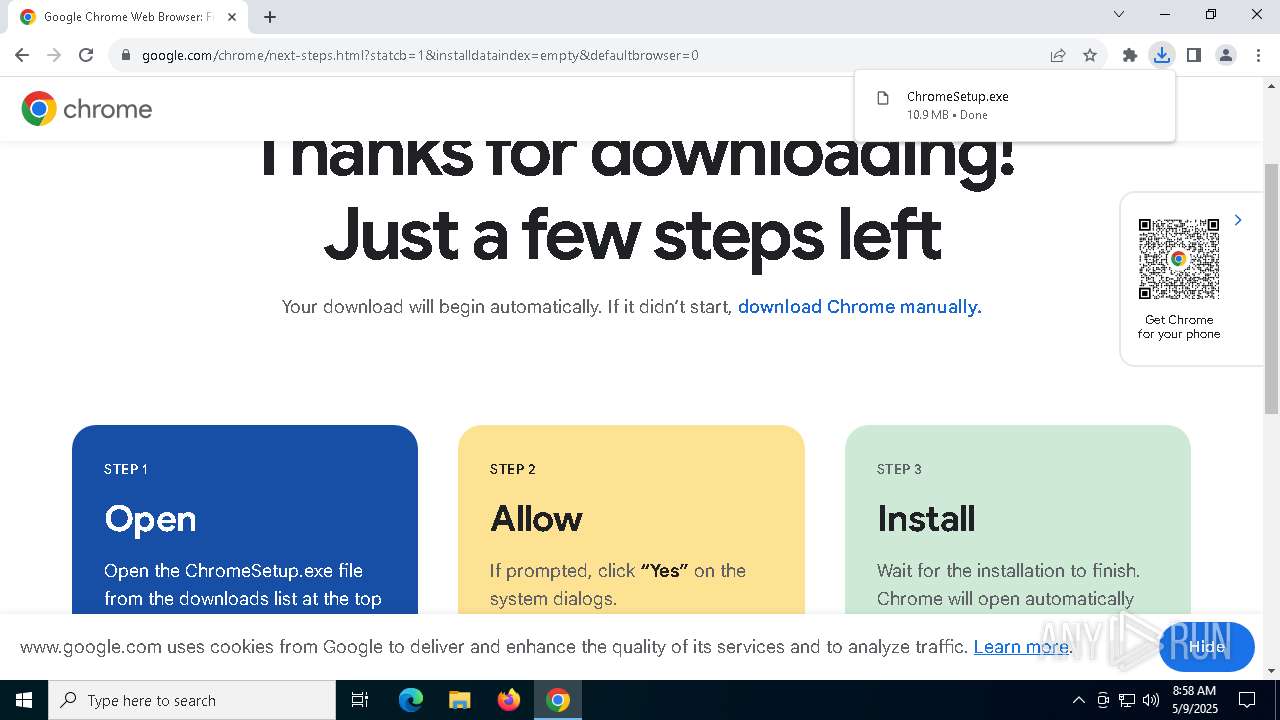Click the Step 2 Allow card
The image size is (1280, 720).
click(x=631, y=520)
